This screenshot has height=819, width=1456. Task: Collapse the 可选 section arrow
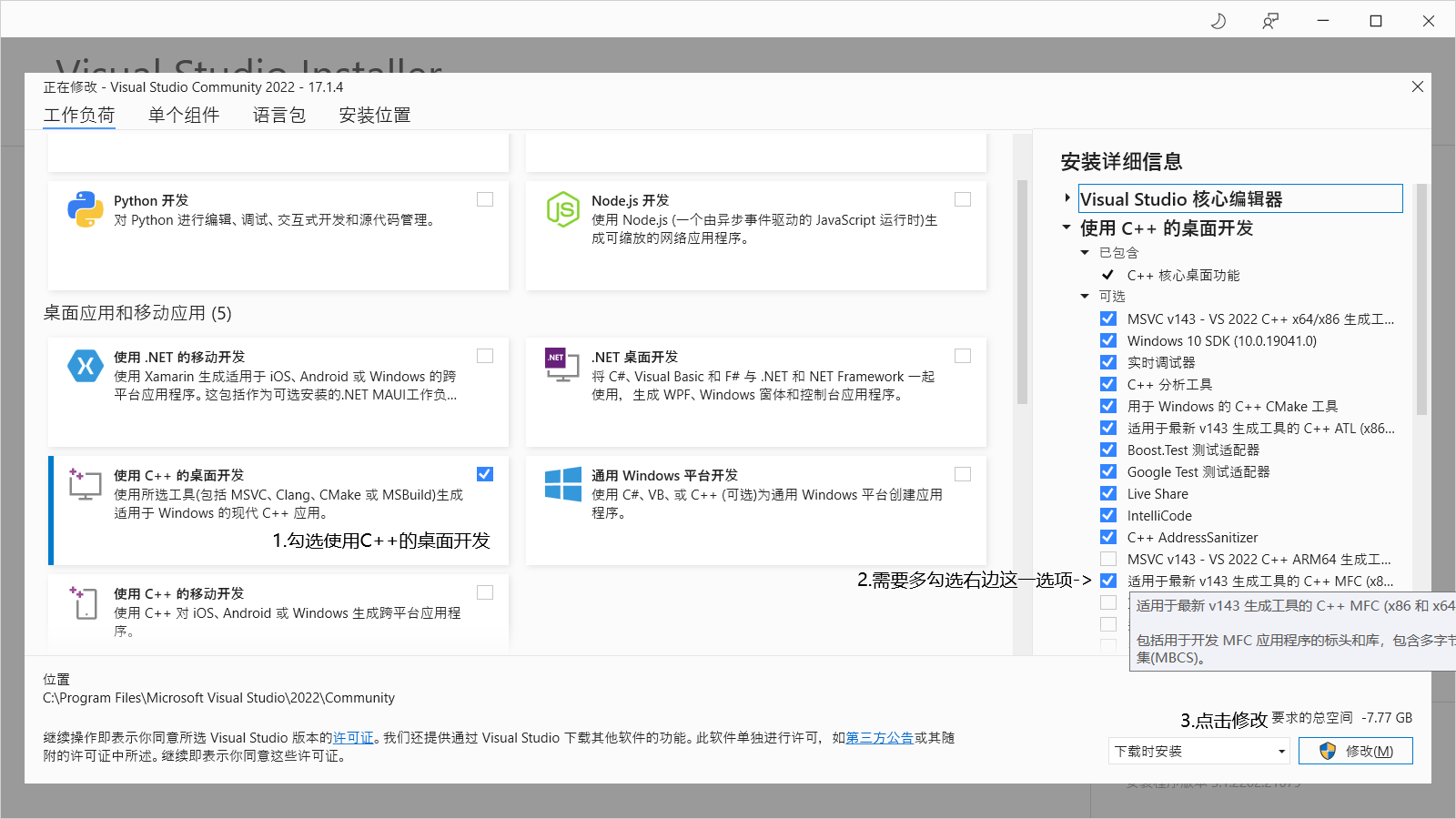(1085, 297)
